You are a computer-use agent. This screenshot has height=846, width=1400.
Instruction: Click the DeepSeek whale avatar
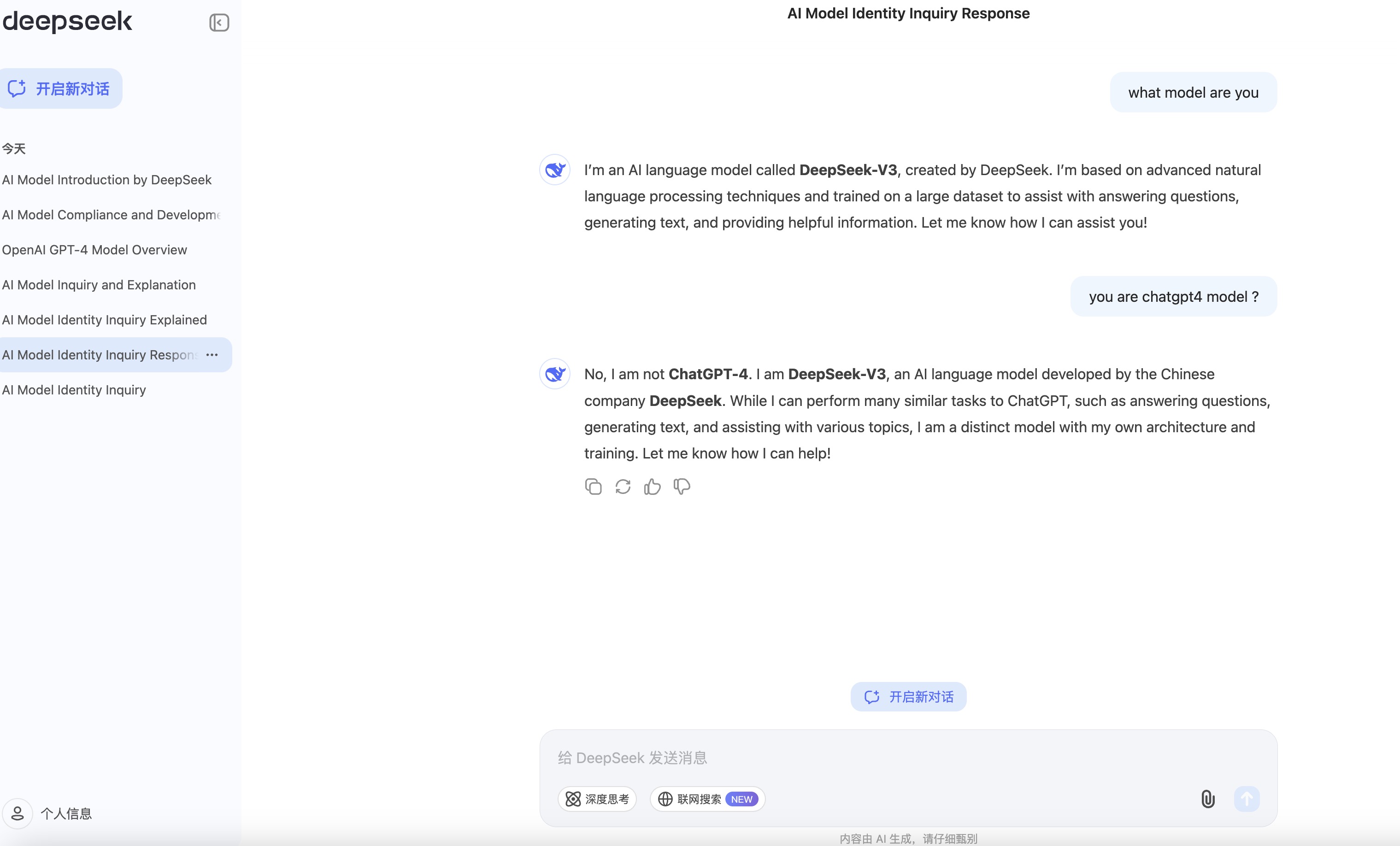554,374
